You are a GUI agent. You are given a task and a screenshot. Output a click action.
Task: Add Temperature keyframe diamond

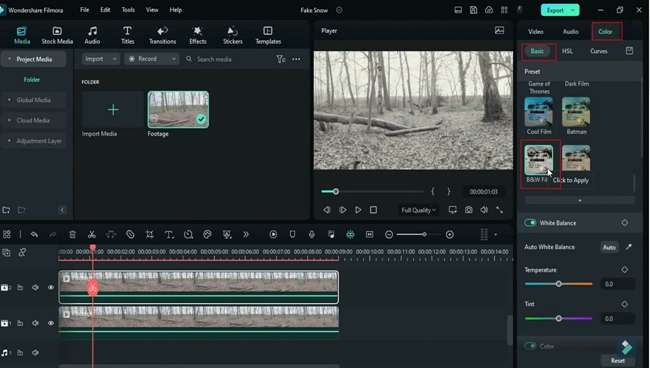pos(624,270)
